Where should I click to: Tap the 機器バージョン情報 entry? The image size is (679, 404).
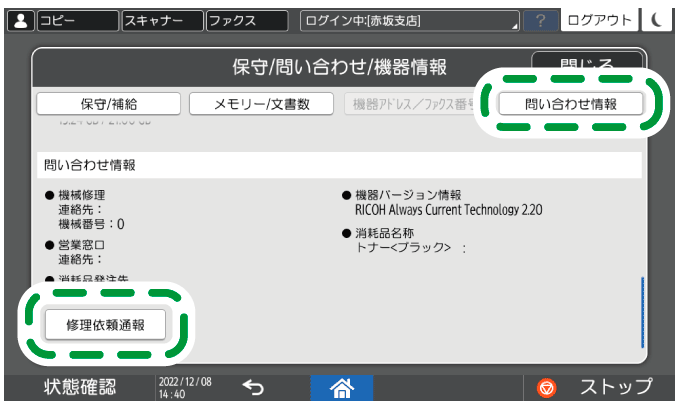point(408,195)
